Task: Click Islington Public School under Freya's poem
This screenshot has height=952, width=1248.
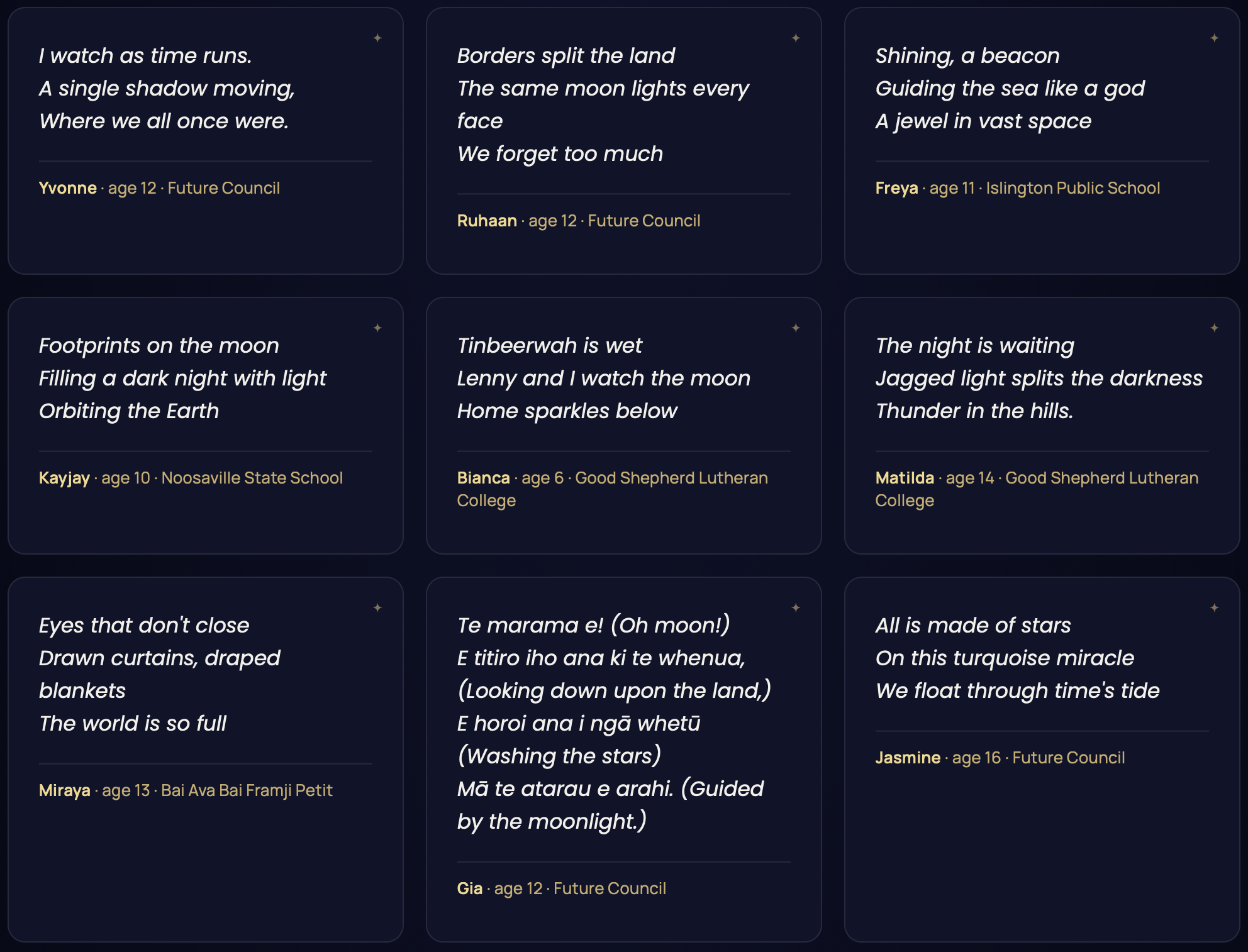Action: coord(1073,188)
